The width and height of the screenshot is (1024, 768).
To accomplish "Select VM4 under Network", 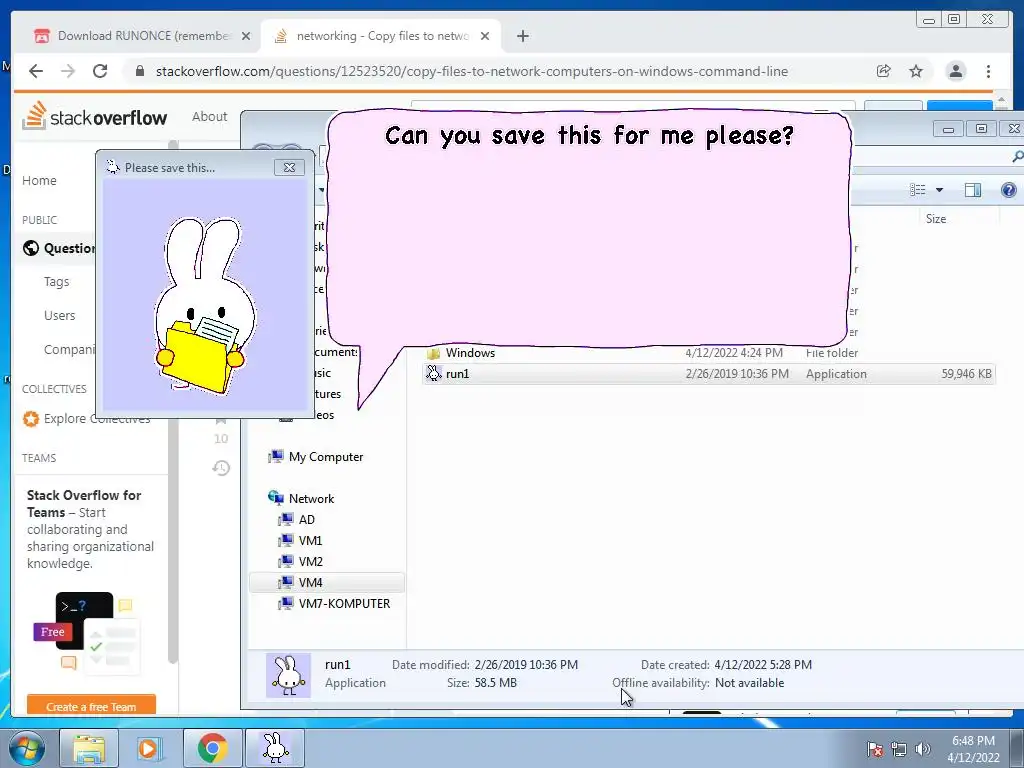I will [x=327, y=582].
